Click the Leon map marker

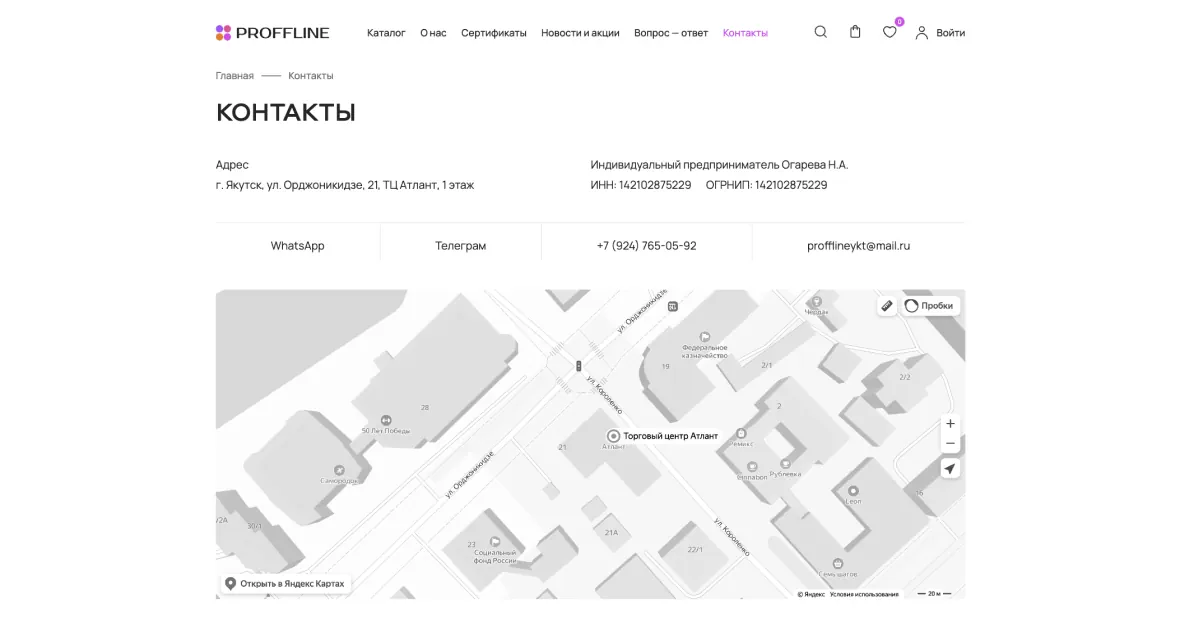pos(853,491)
